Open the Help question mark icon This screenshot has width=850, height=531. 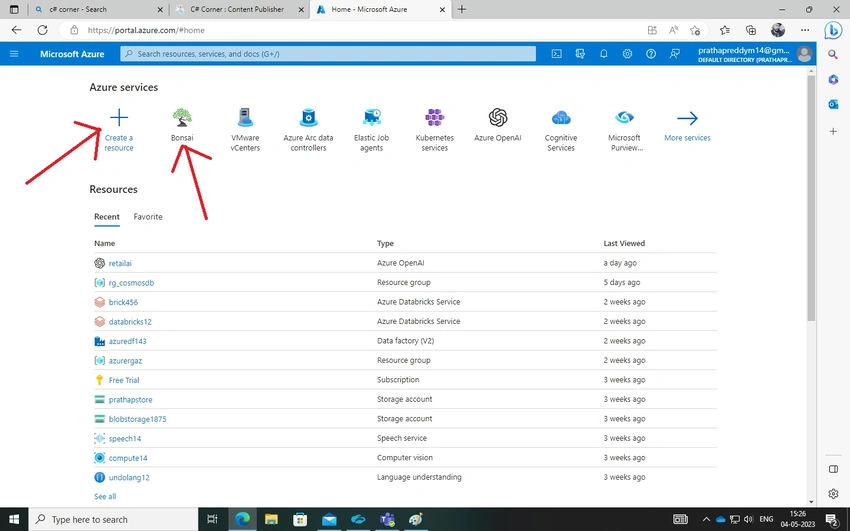[651, 54]
